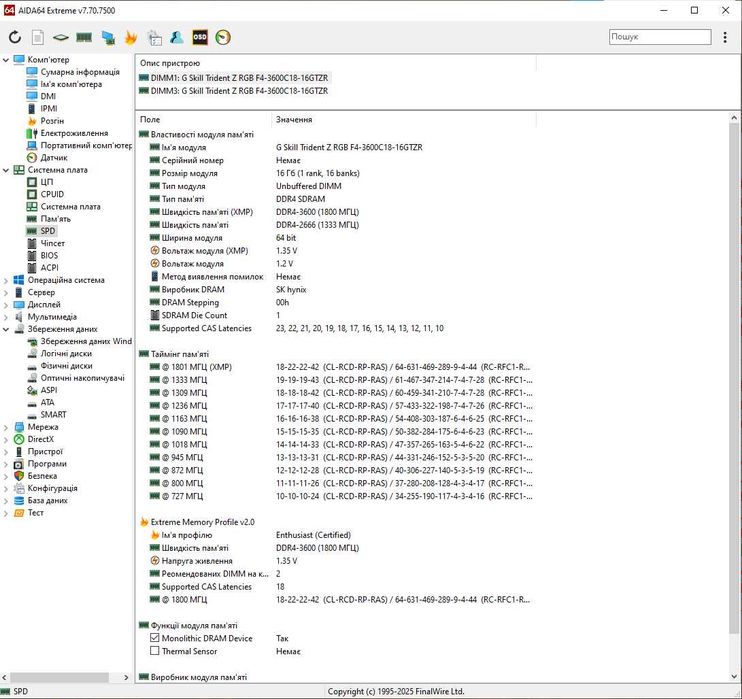This screenshot has height=699, width=742.
Task: Open the Cache and Memory Benchmark toolbar icon
Action: [154, 37]
